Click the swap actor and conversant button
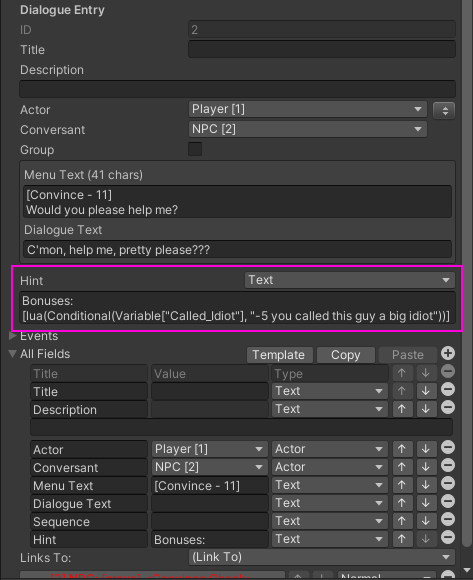This screenshot has width=473, height=580. (x=445, y=110)
